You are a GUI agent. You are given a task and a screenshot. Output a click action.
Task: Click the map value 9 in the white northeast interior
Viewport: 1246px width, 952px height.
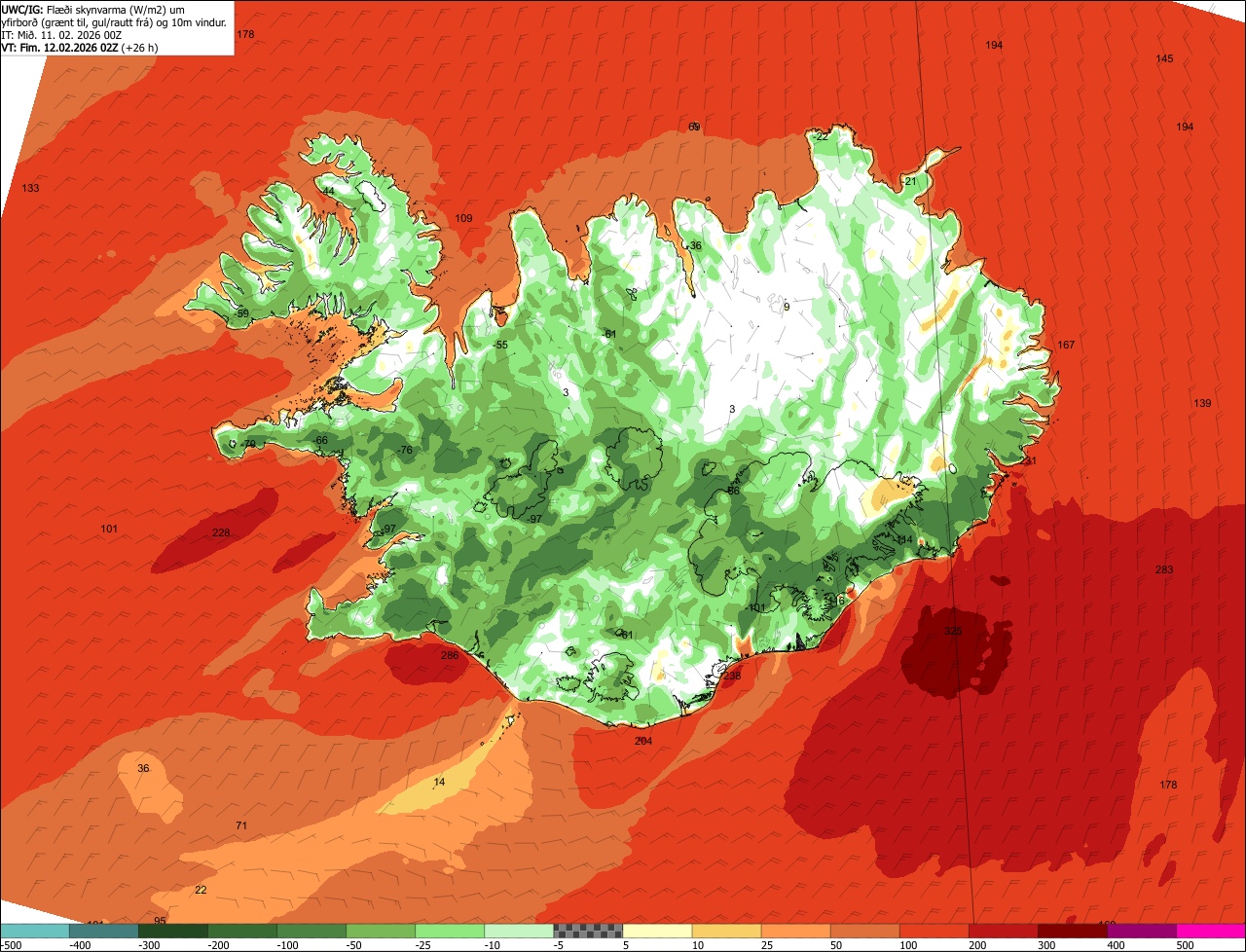click(787, 307)
